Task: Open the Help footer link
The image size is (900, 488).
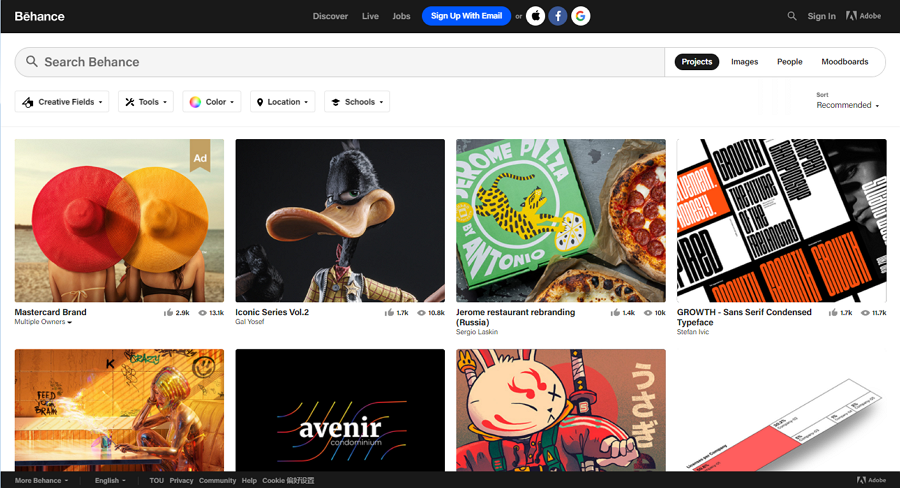Action: [x=249, y=481]
